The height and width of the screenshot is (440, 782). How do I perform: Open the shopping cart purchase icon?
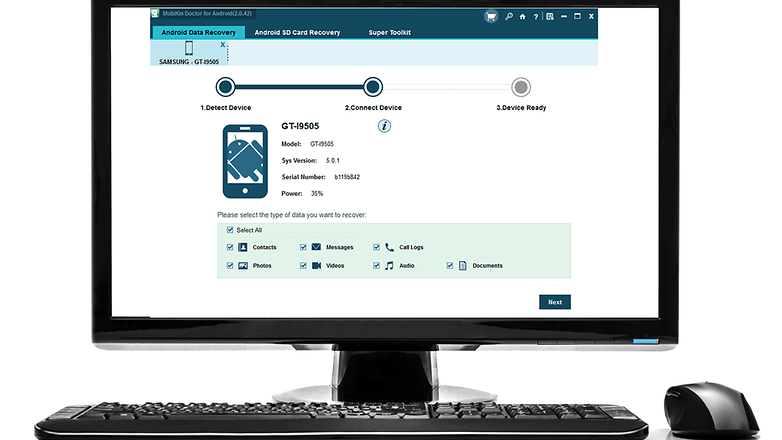pos(491,16)
